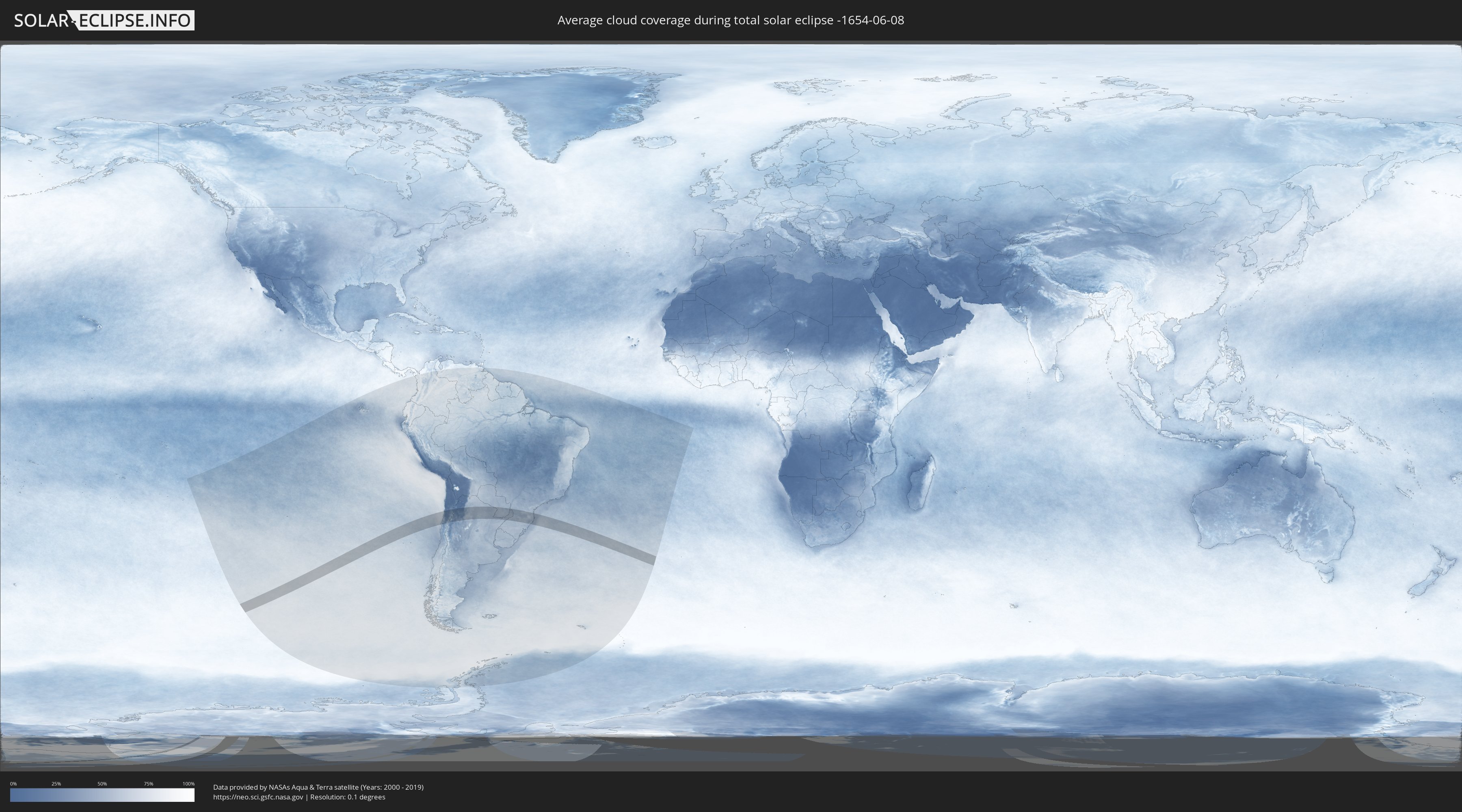Click the 25% legend label

point(56,784)
